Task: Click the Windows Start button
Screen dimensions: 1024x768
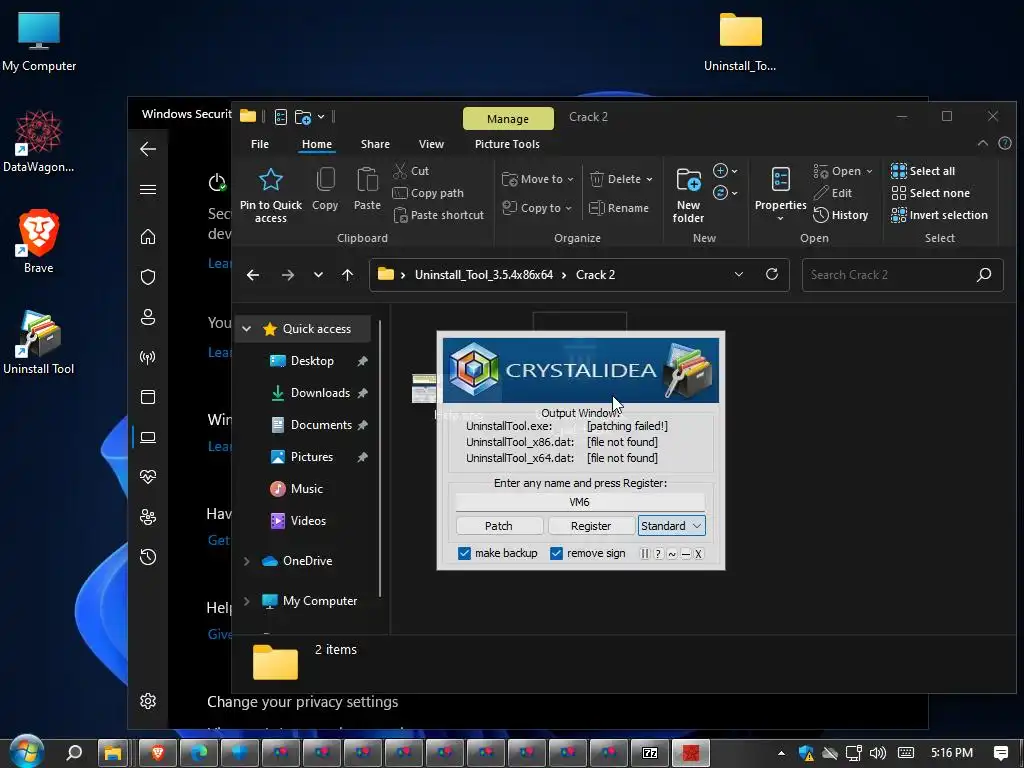Action: pyautogui.click(x=26, y=752)
